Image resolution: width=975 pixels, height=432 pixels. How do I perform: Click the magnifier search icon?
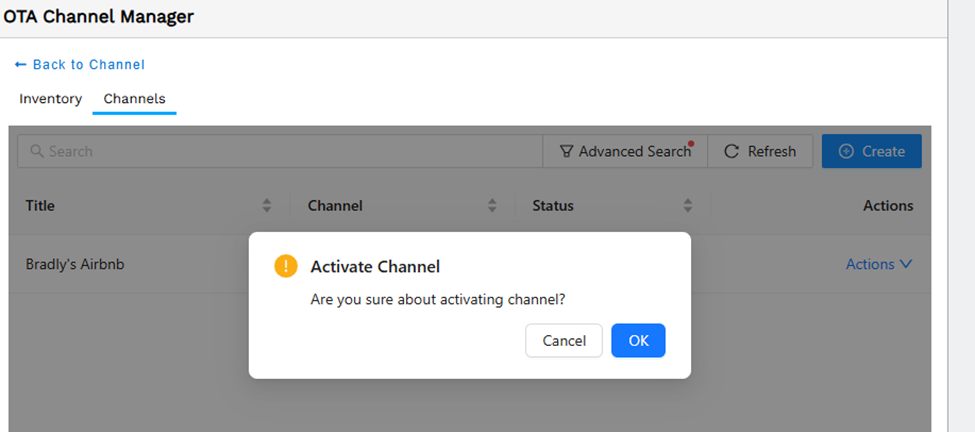tap(37, 151)
